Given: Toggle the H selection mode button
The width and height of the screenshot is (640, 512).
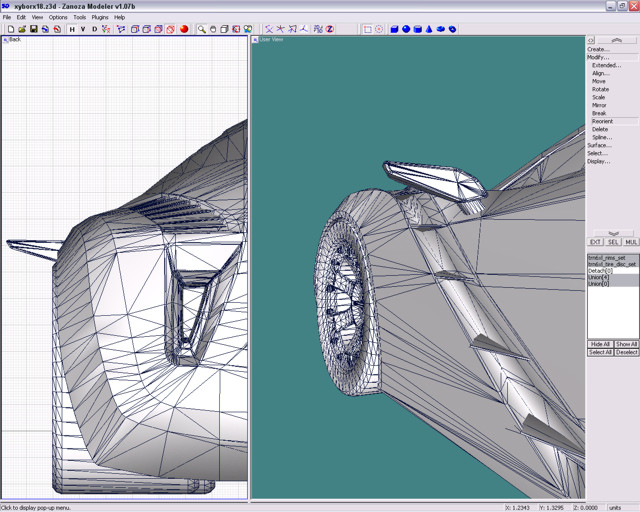Looking at the screenshot, I should pyautogui.click(x=72, y=29).
